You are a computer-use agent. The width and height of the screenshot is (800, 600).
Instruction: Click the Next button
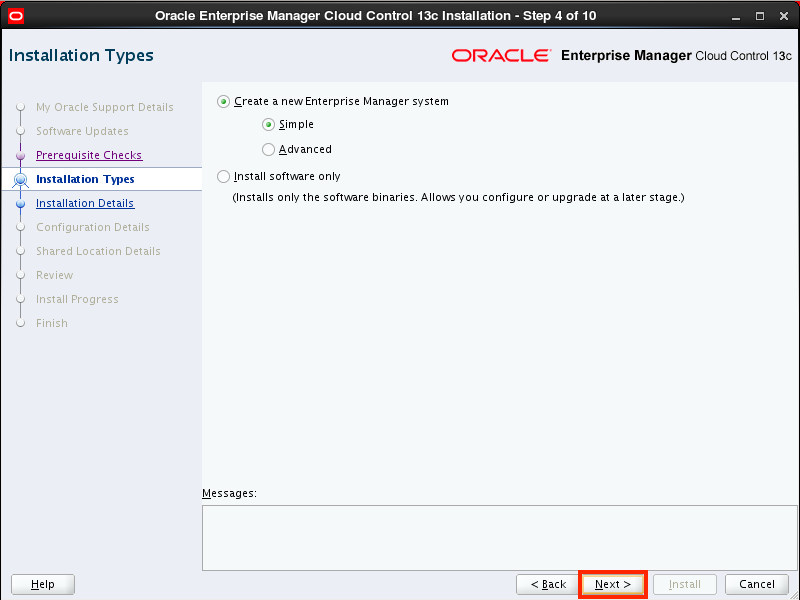click(x=613, y=584)
